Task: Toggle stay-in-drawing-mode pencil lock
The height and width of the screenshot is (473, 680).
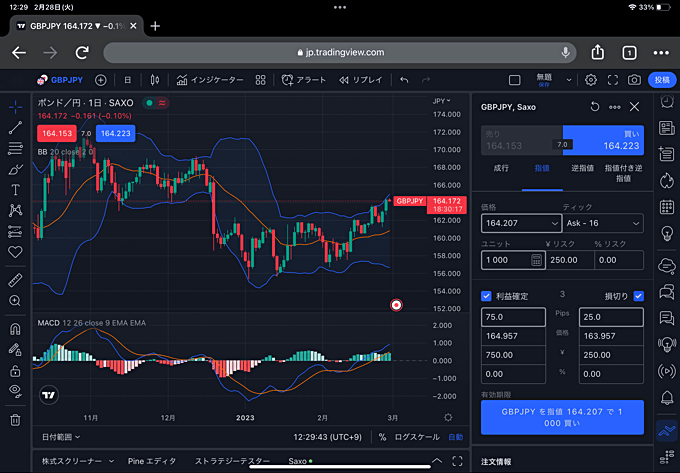Action: (15, 349)
